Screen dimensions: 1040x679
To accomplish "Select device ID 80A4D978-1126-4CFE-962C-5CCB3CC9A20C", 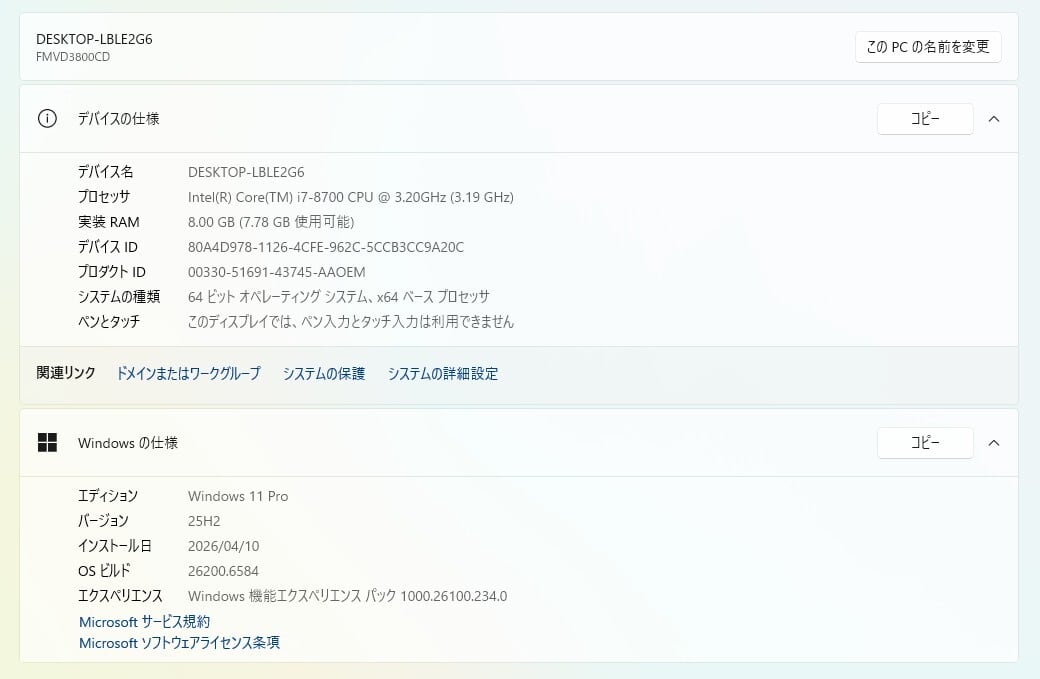I will coord(326,247).
